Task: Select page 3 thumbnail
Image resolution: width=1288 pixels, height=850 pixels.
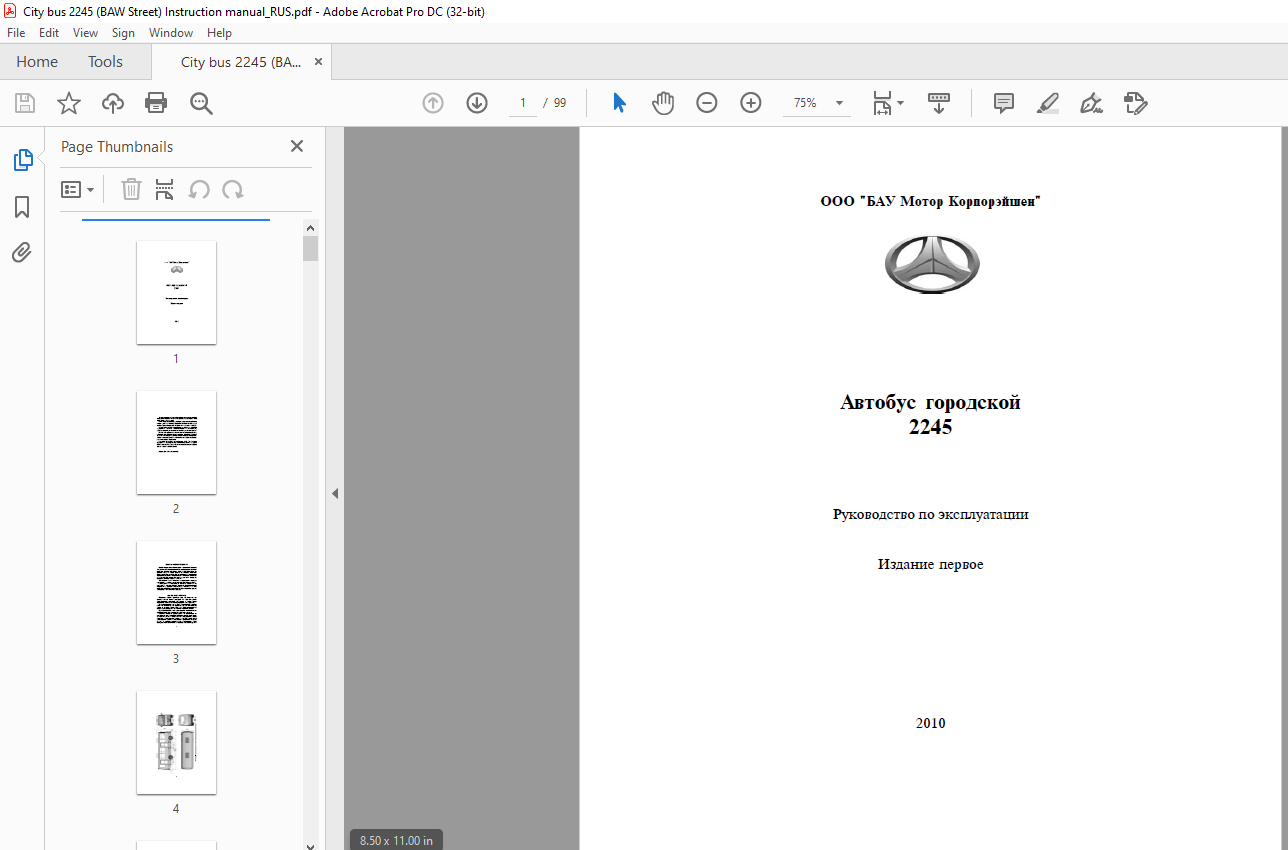Action: click(x=176, y=592)
